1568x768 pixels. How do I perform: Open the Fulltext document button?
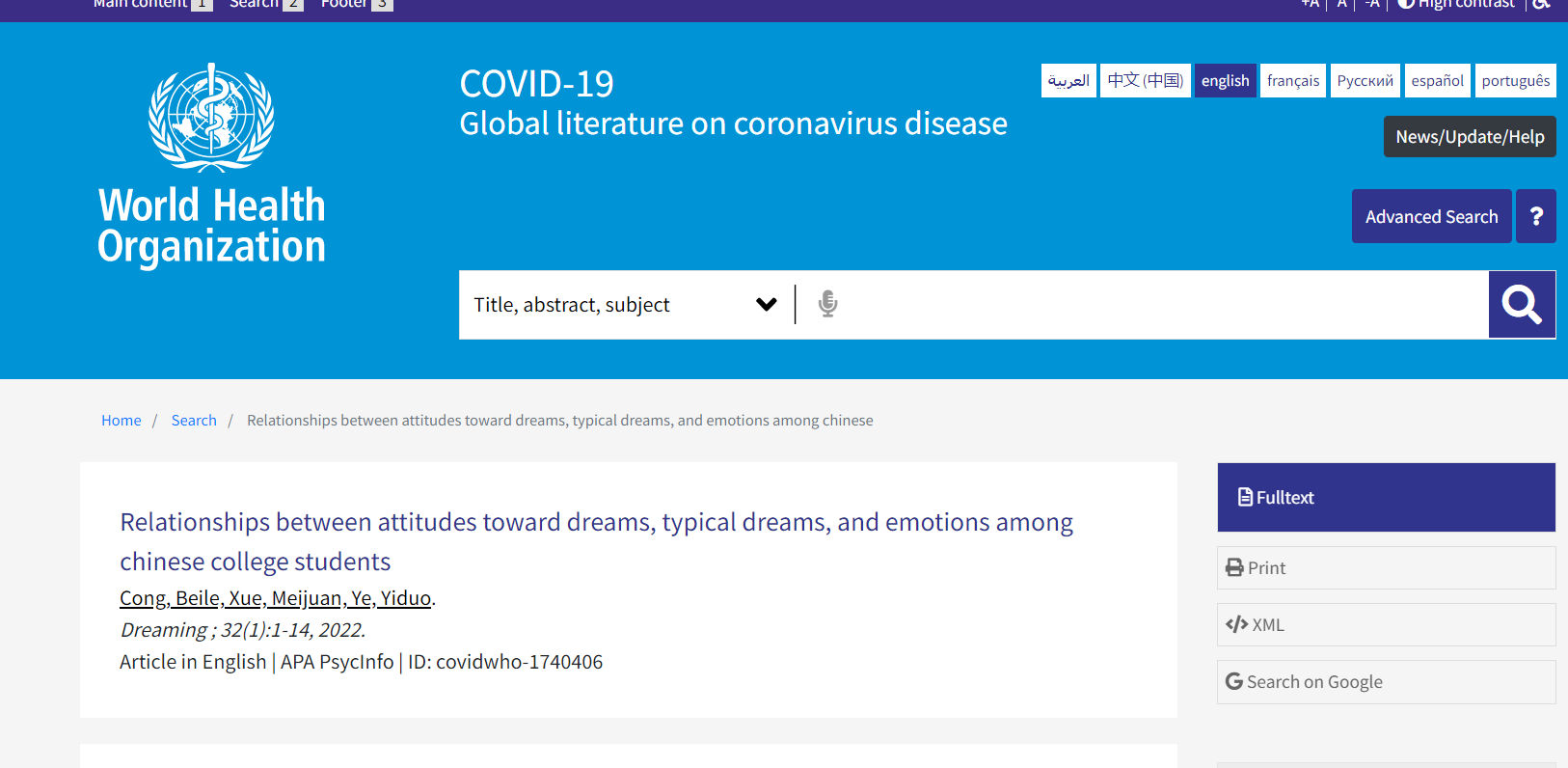coord(1385,498)
